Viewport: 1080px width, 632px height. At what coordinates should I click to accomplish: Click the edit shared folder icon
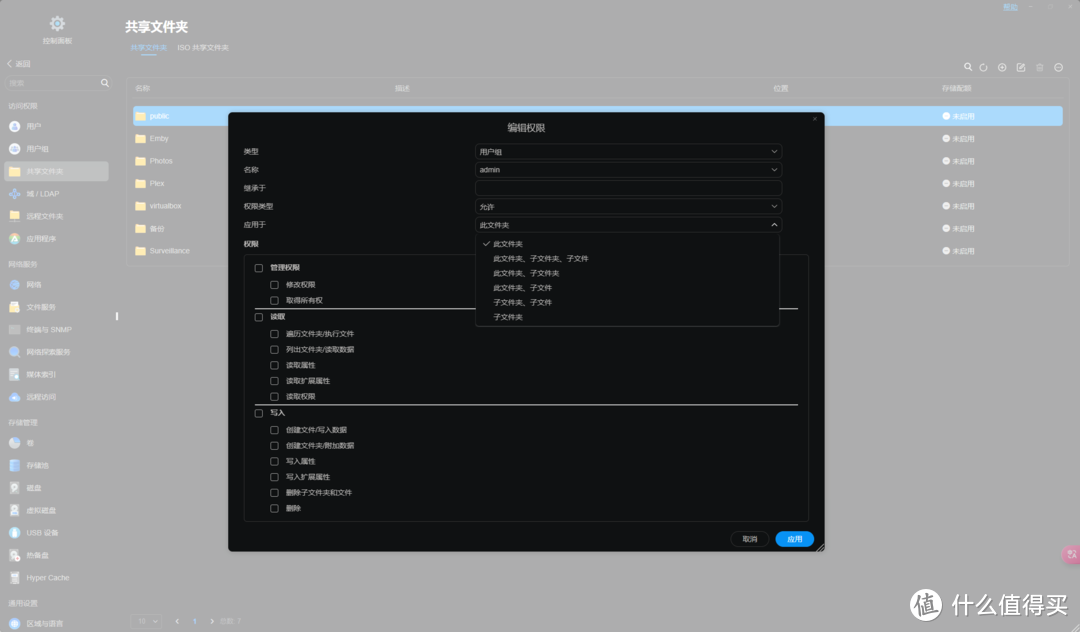[1021, 67]
